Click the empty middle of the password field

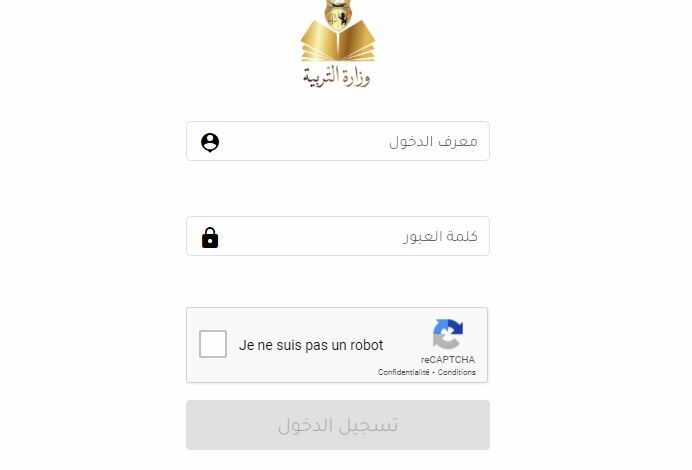tap(309, 236)
